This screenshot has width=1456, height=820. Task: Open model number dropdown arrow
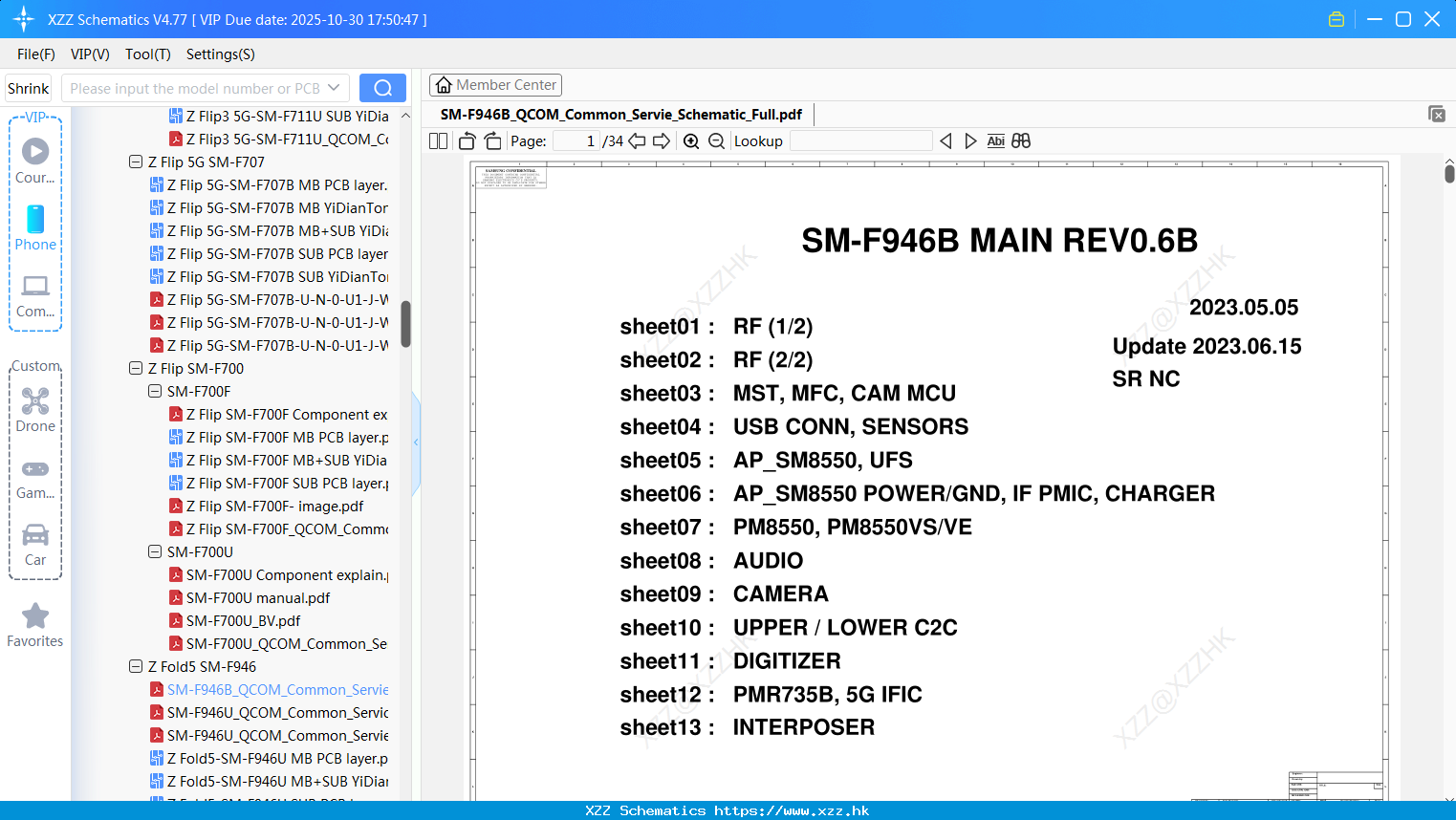(x=334, y=88)
